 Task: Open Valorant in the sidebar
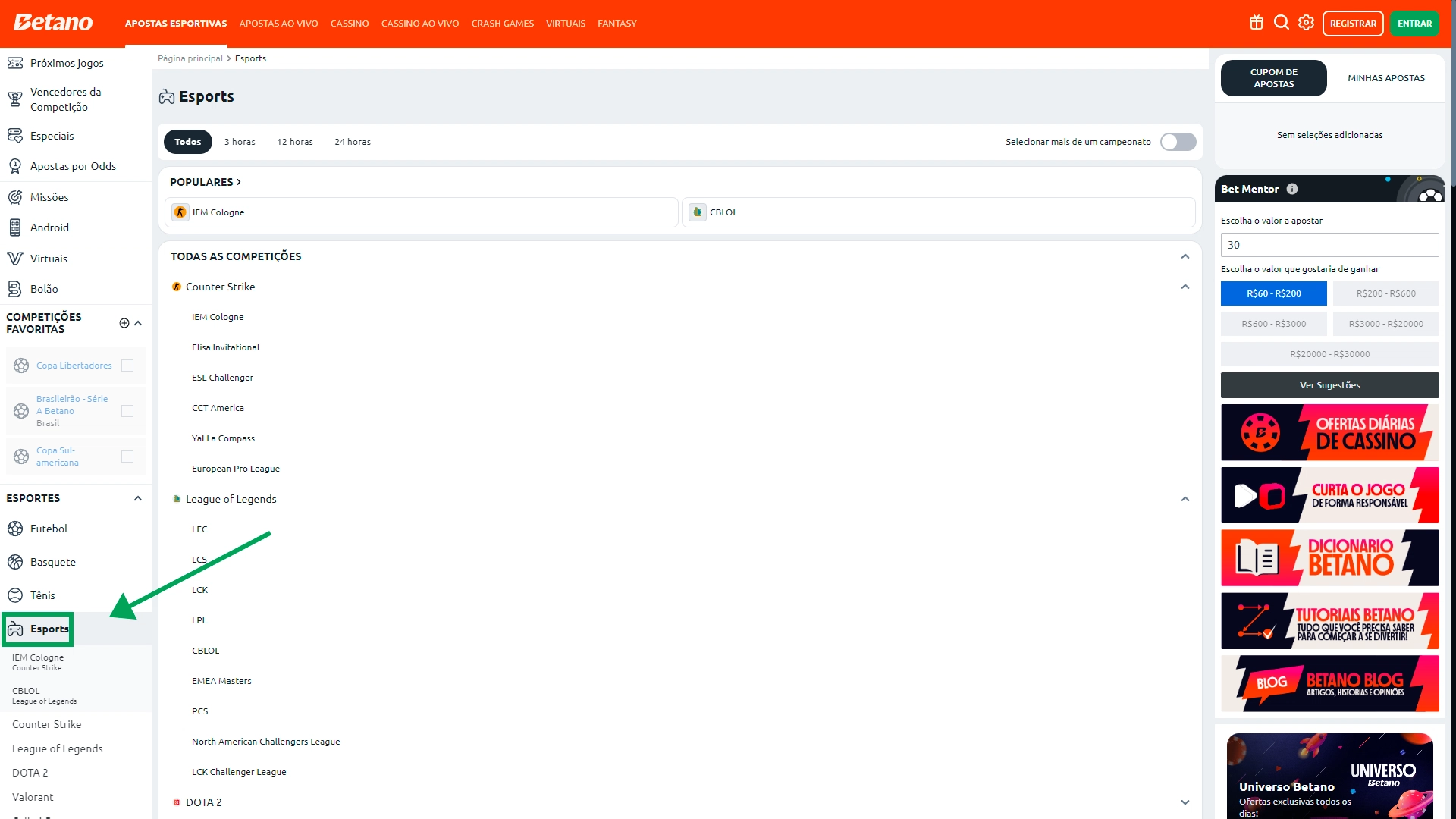[x=33, y=797]
